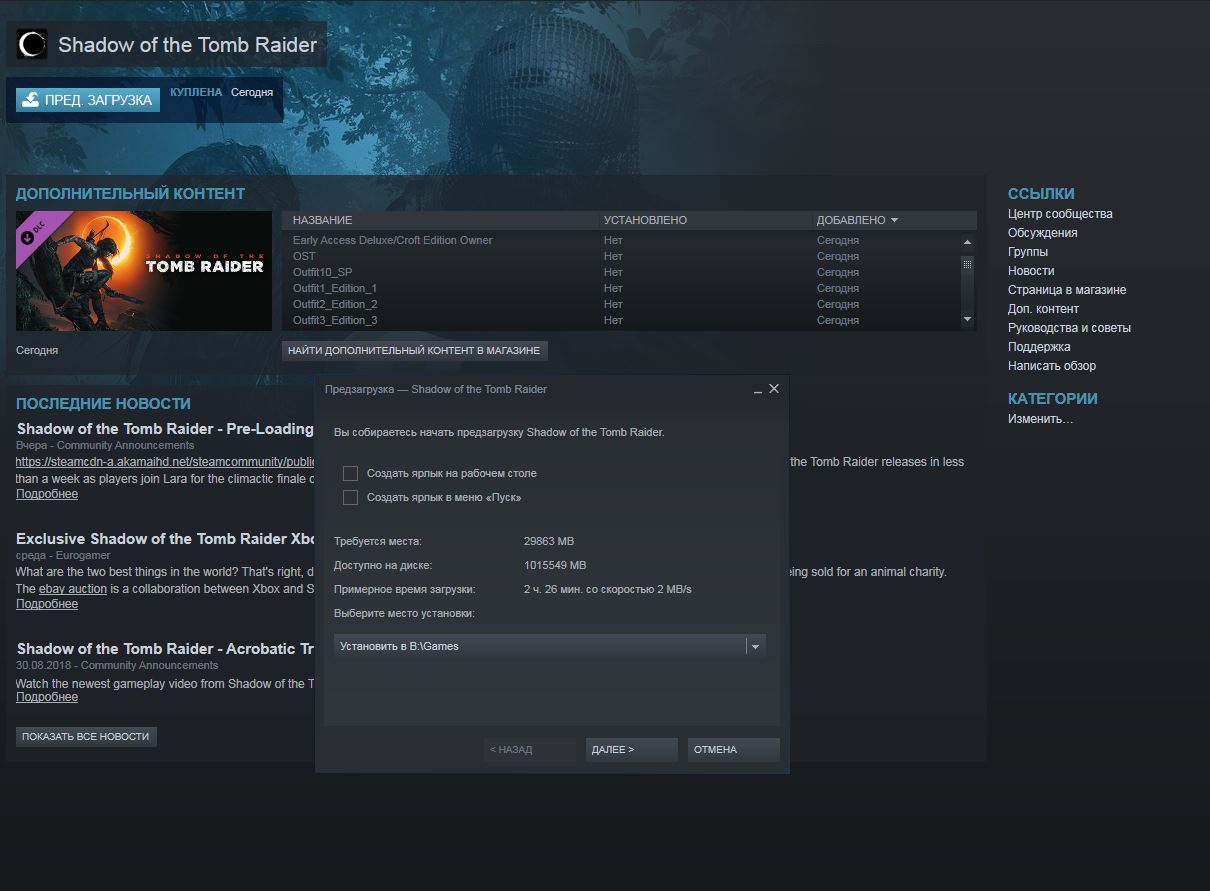
Task: Cancel the pre-load with ОТМЕНА
Action: [x=734, y=750]
